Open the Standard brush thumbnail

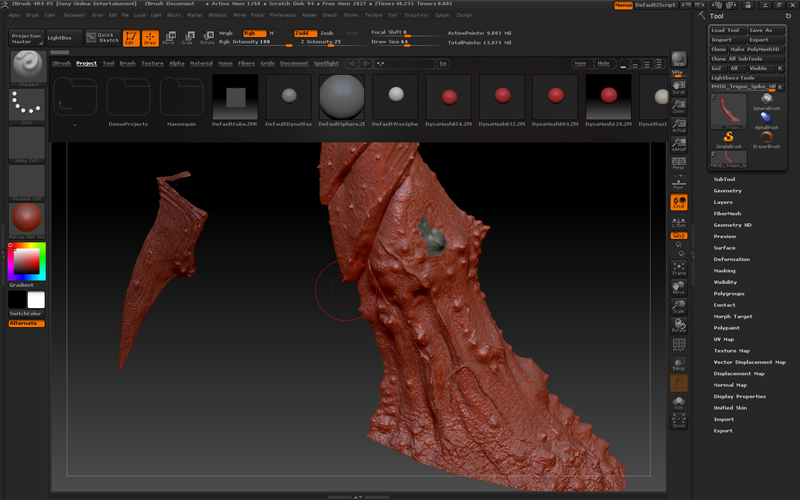(x=28, y=68)
